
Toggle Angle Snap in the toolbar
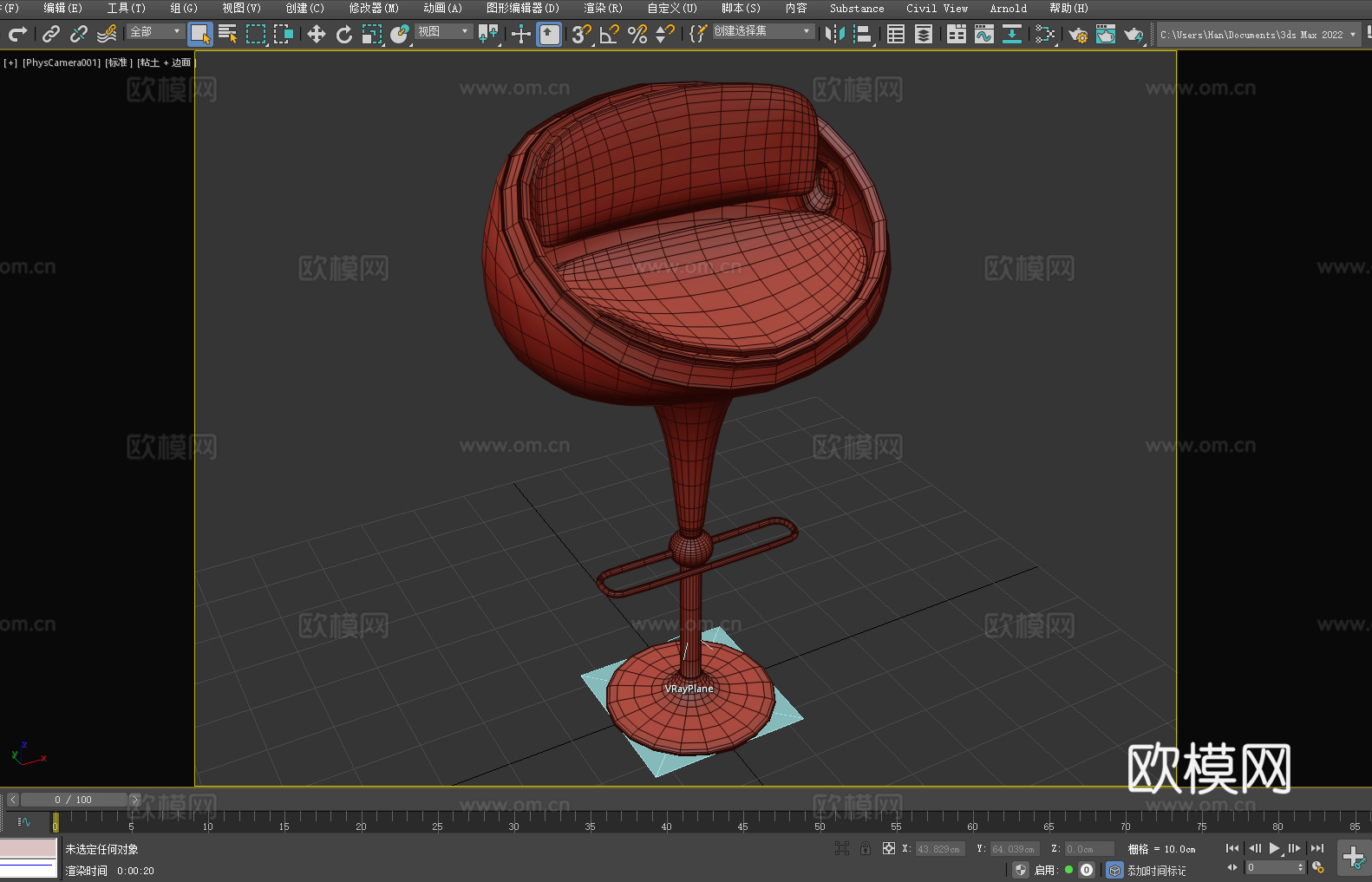click(610, 35)
